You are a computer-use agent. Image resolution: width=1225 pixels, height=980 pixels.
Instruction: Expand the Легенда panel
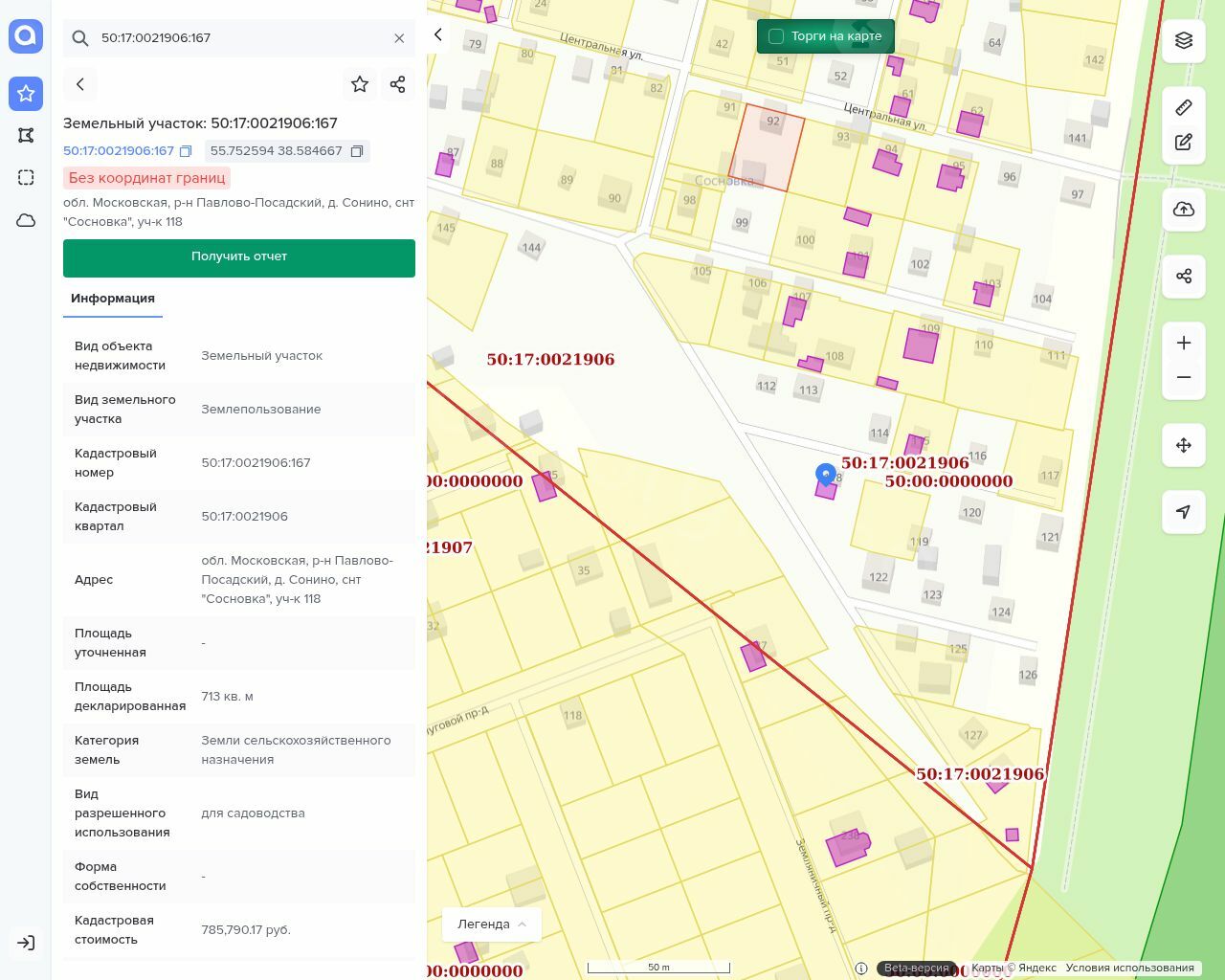point(492,924)
